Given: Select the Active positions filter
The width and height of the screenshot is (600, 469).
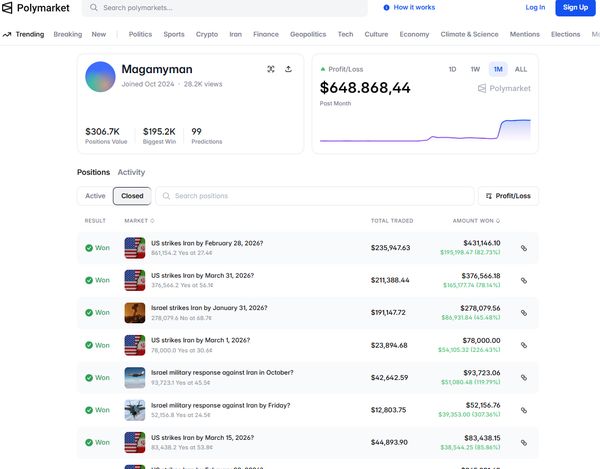Looking at the screenshot, I should 95,196.
